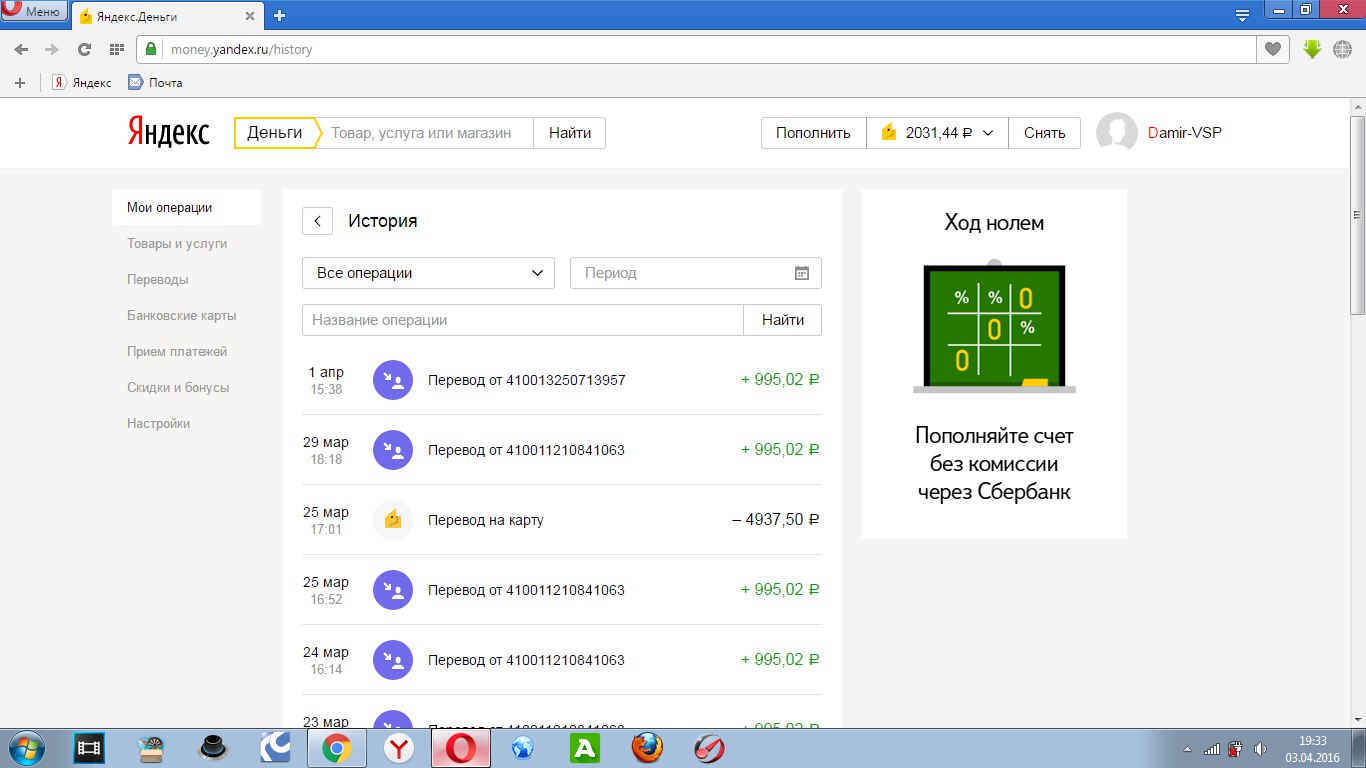Screen dimensions: 1366x768
Task: Click the Найти button in История
Action: click(783, 320)
